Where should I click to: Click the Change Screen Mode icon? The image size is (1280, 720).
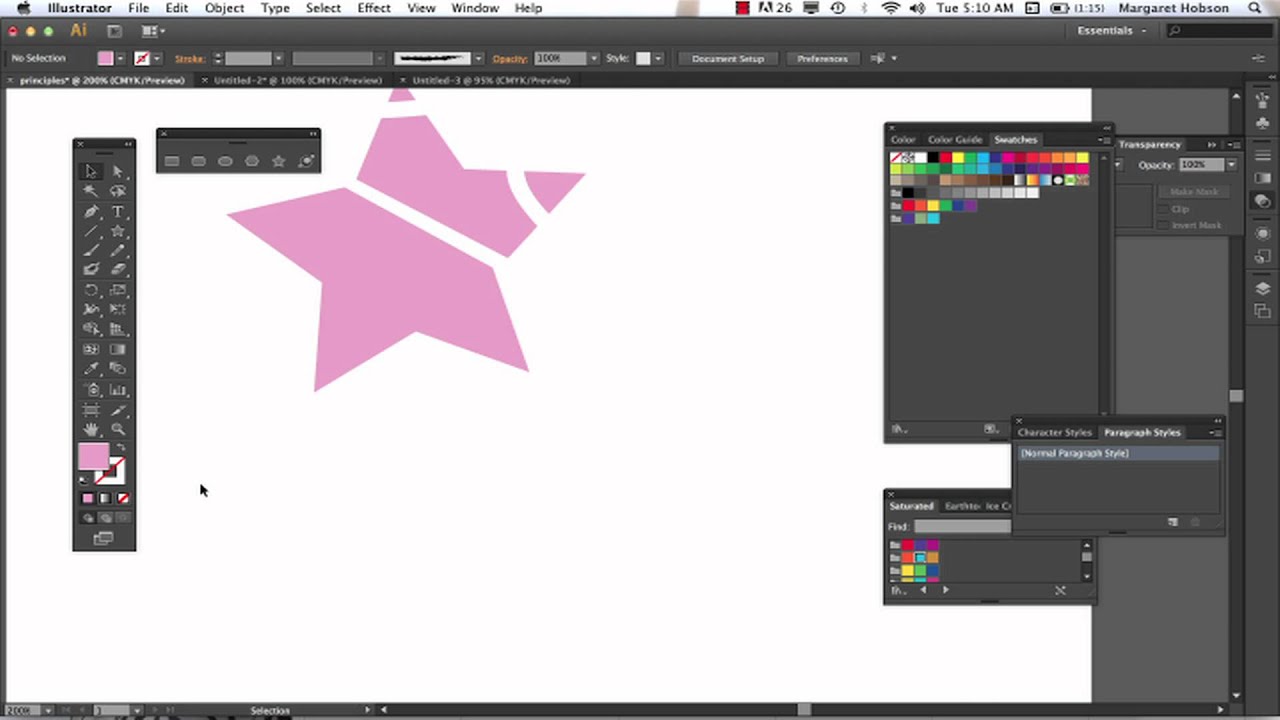tap(103, 538)
